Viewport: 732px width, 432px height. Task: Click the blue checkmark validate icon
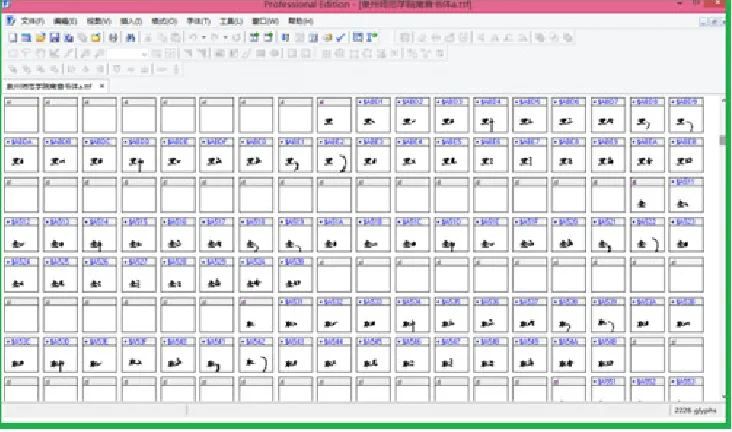pyautogui.click(x=341, y=38)
